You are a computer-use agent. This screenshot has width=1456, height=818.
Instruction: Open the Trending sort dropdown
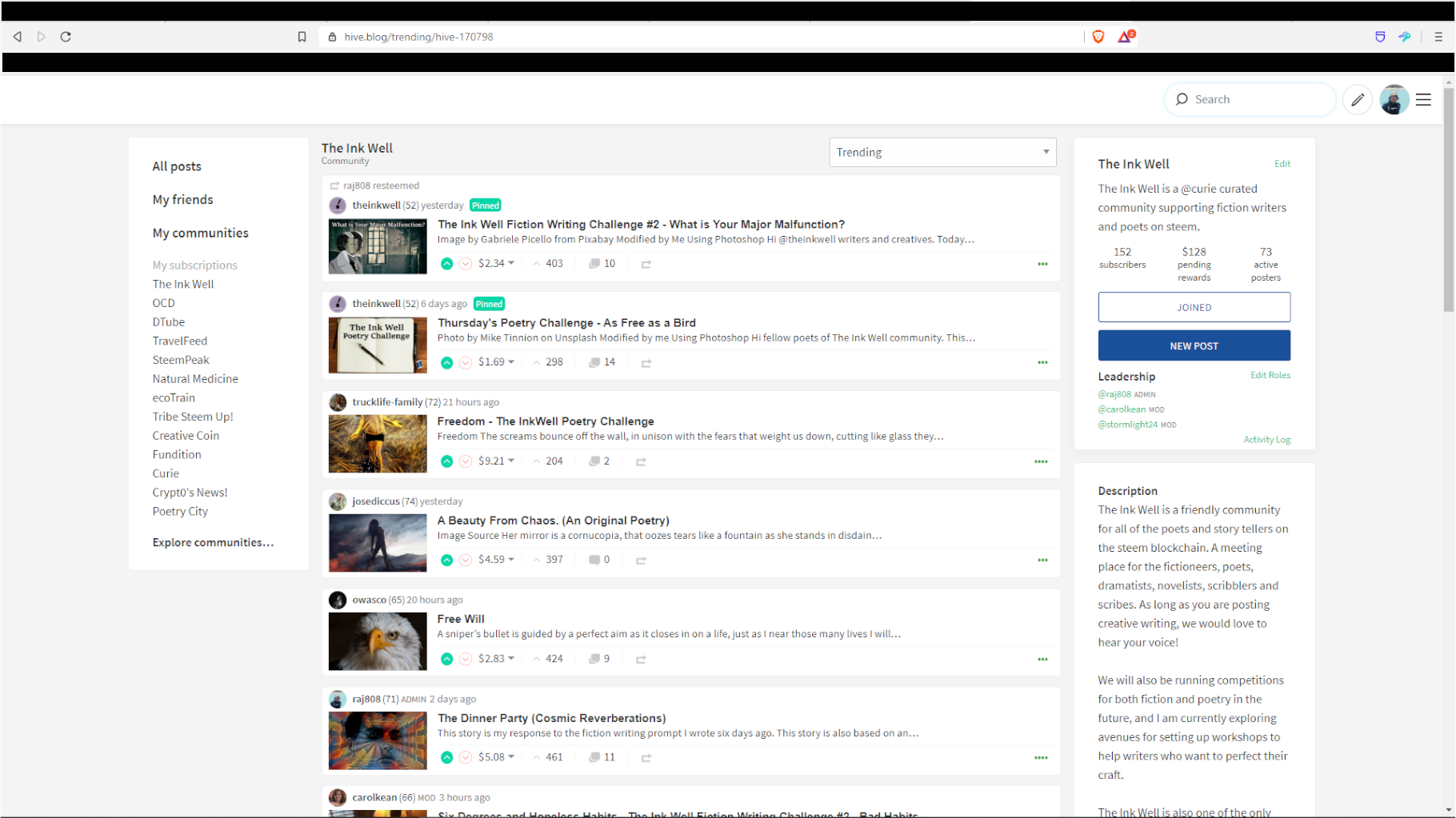pos(942,153)
